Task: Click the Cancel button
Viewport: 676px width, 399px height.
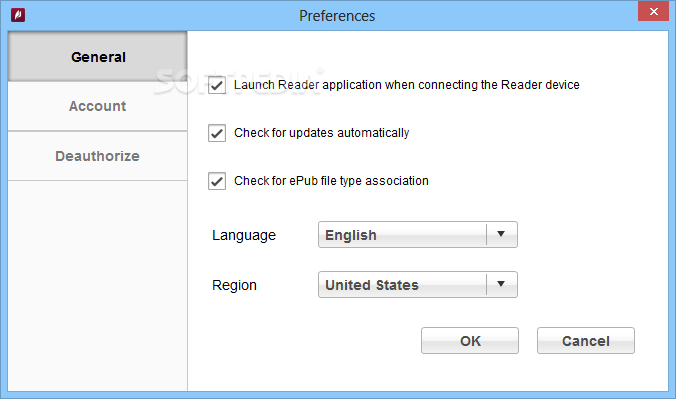Action: click(585, 341)
